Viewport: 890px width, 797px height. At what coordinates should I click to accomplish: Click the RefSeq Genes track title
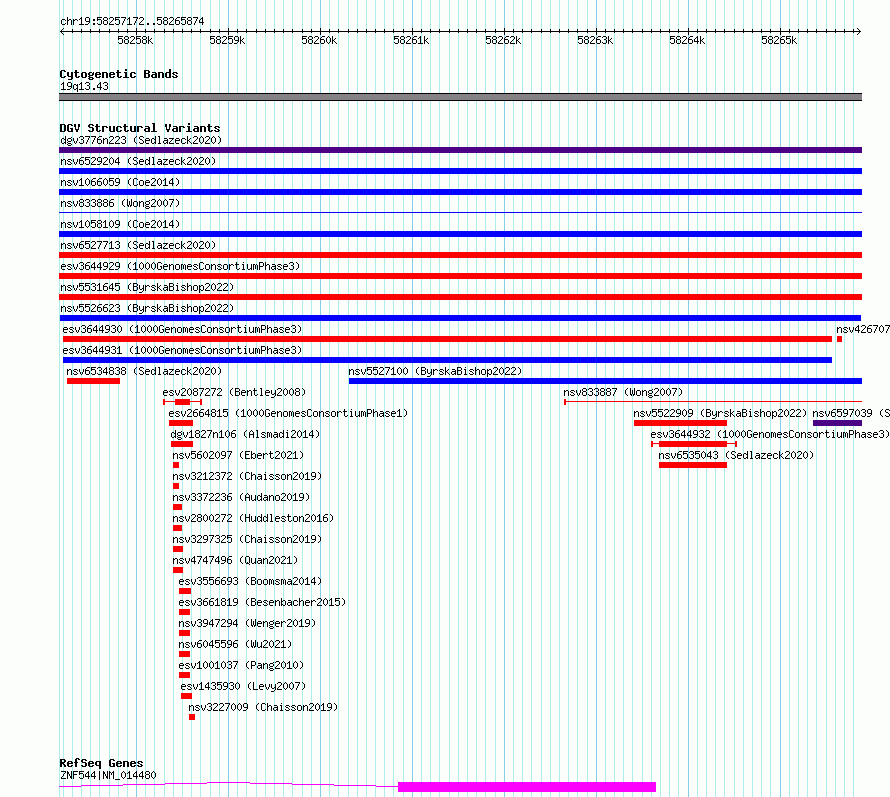(x=101, y=763)
